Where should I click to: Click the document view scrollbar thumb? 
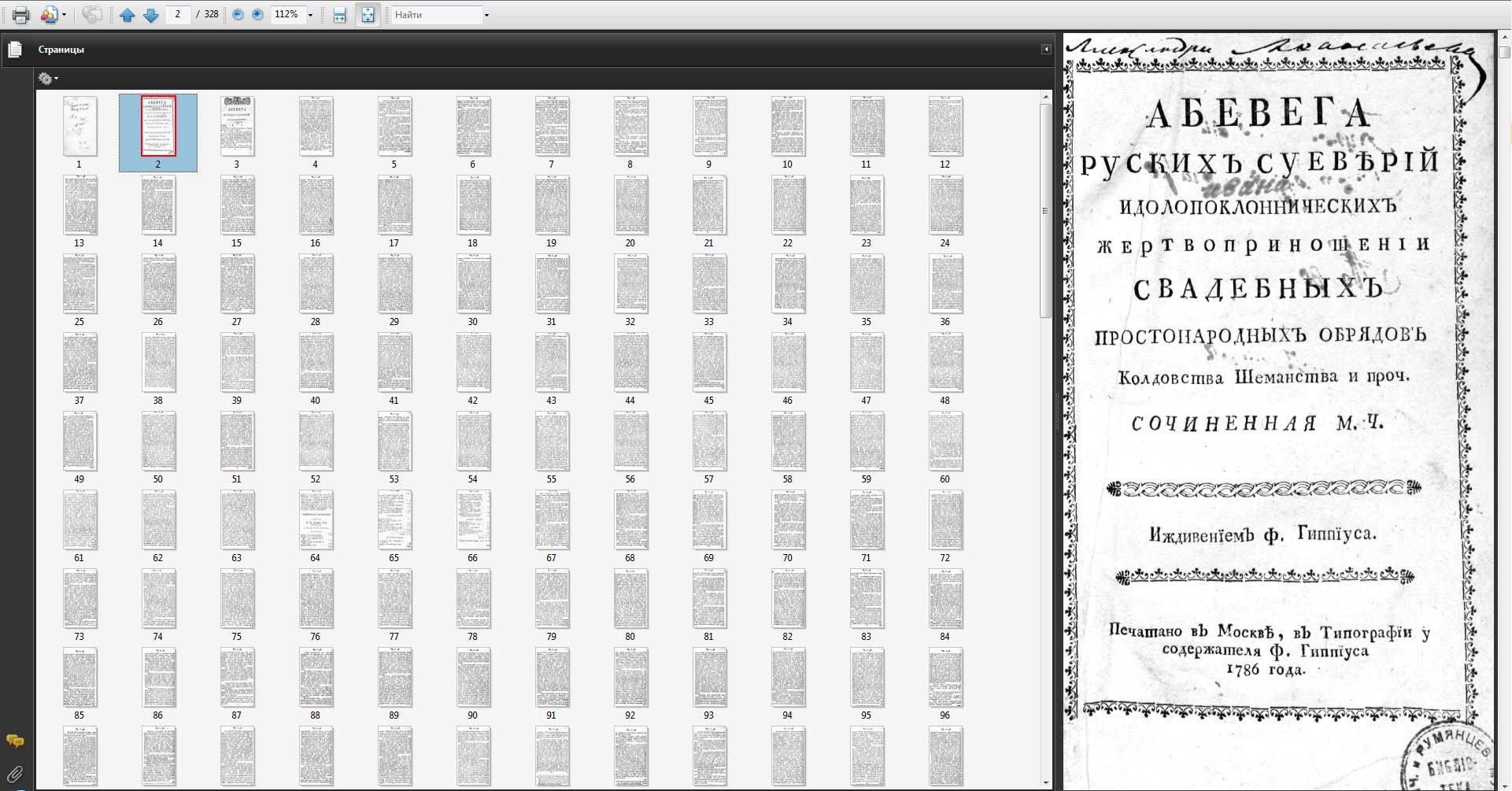tap(1505, 52)
